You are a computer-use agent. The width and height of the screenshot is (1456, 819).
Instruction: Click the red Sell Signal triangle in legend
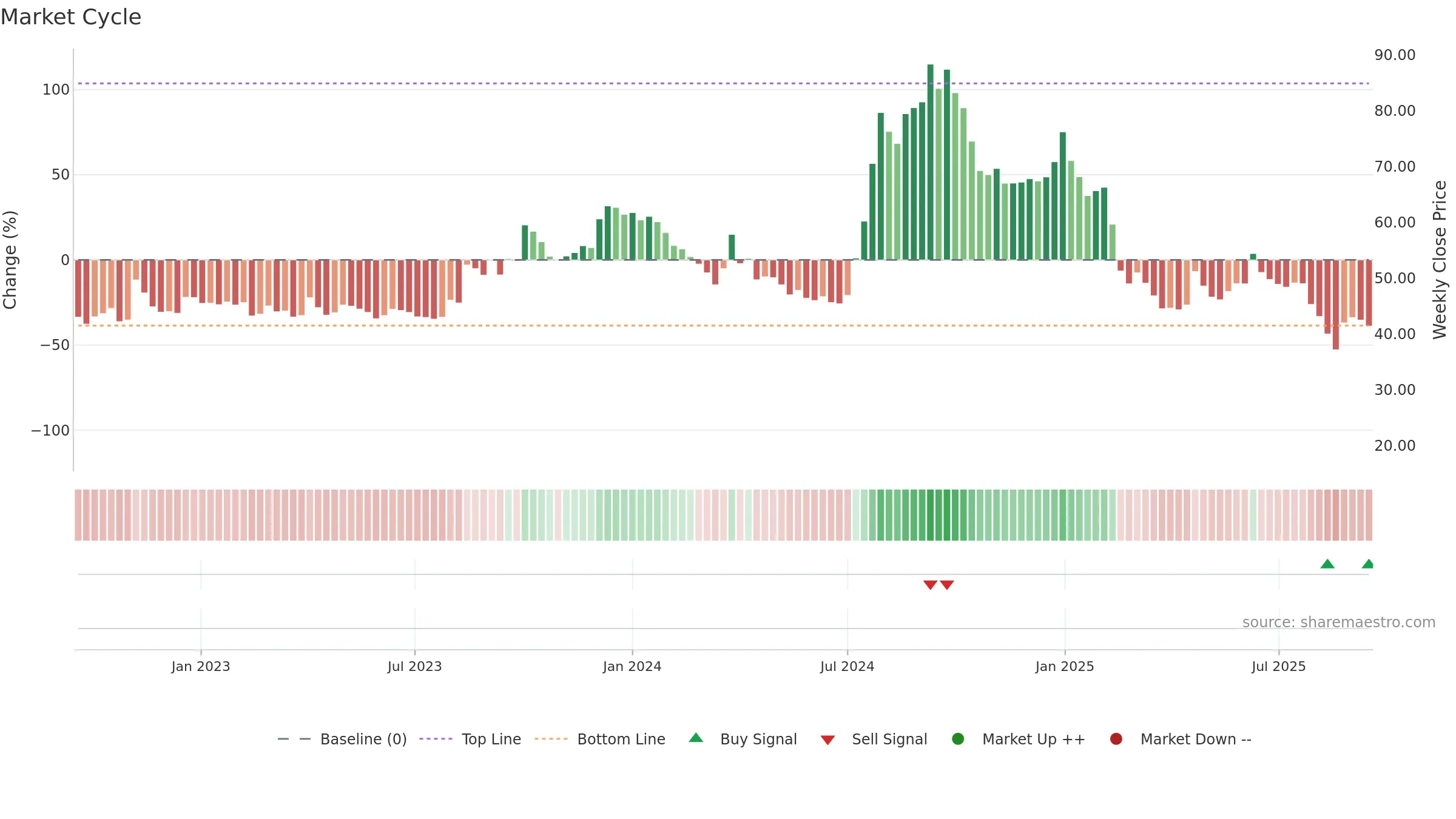[827, 740]
